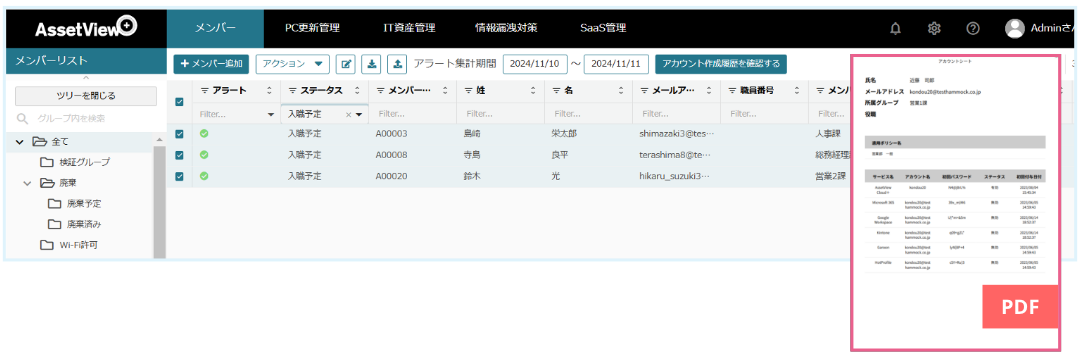1080x363 pixels.
Task: Collapse the 全て tree node chevron
Action: [19, 142]
